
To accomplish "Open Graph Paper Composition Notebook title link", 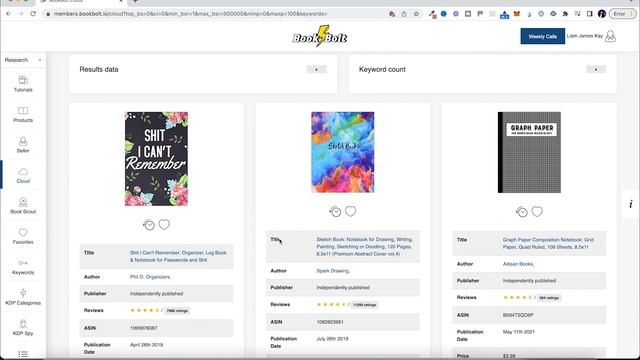I will tap(548, 243).
